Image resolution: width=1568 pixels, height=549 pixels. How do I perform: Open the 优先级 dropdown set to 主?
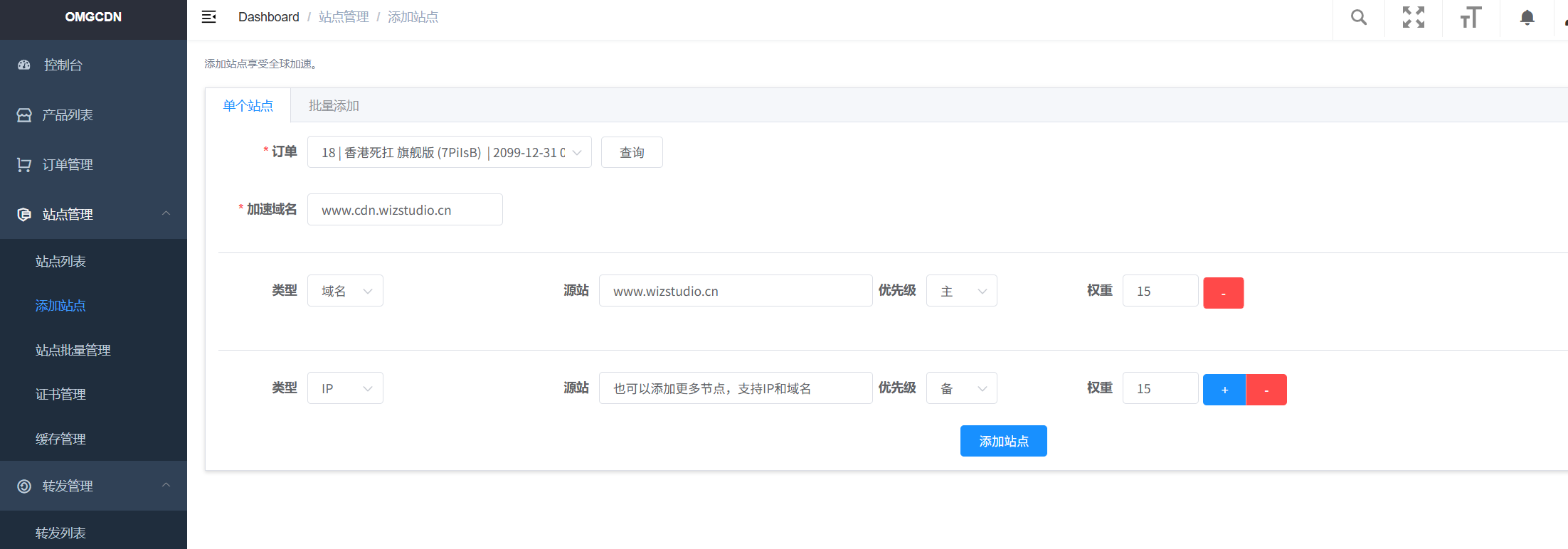(961, 291)
